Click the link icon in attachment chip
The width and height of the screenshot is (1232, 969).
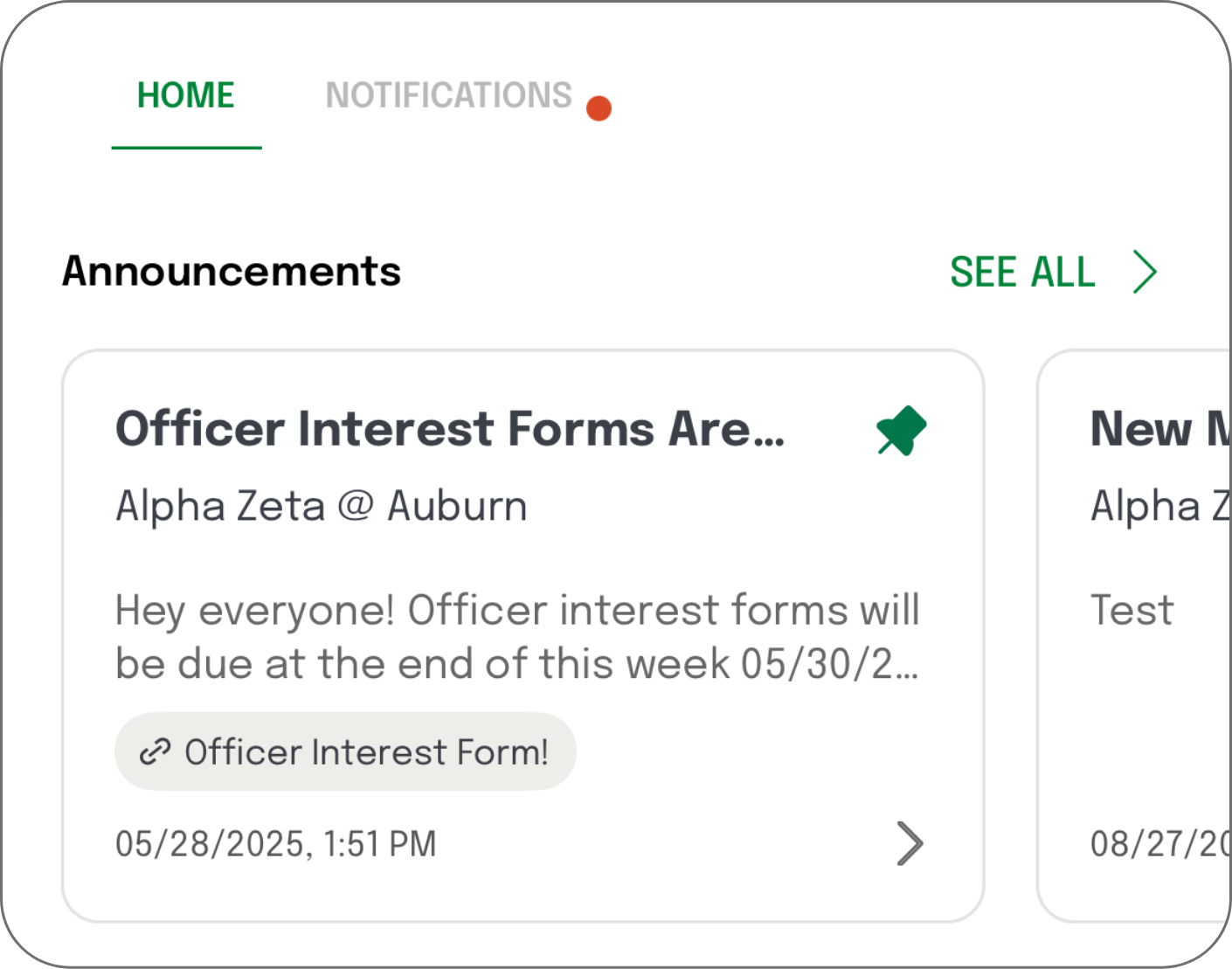pos(156,752)
